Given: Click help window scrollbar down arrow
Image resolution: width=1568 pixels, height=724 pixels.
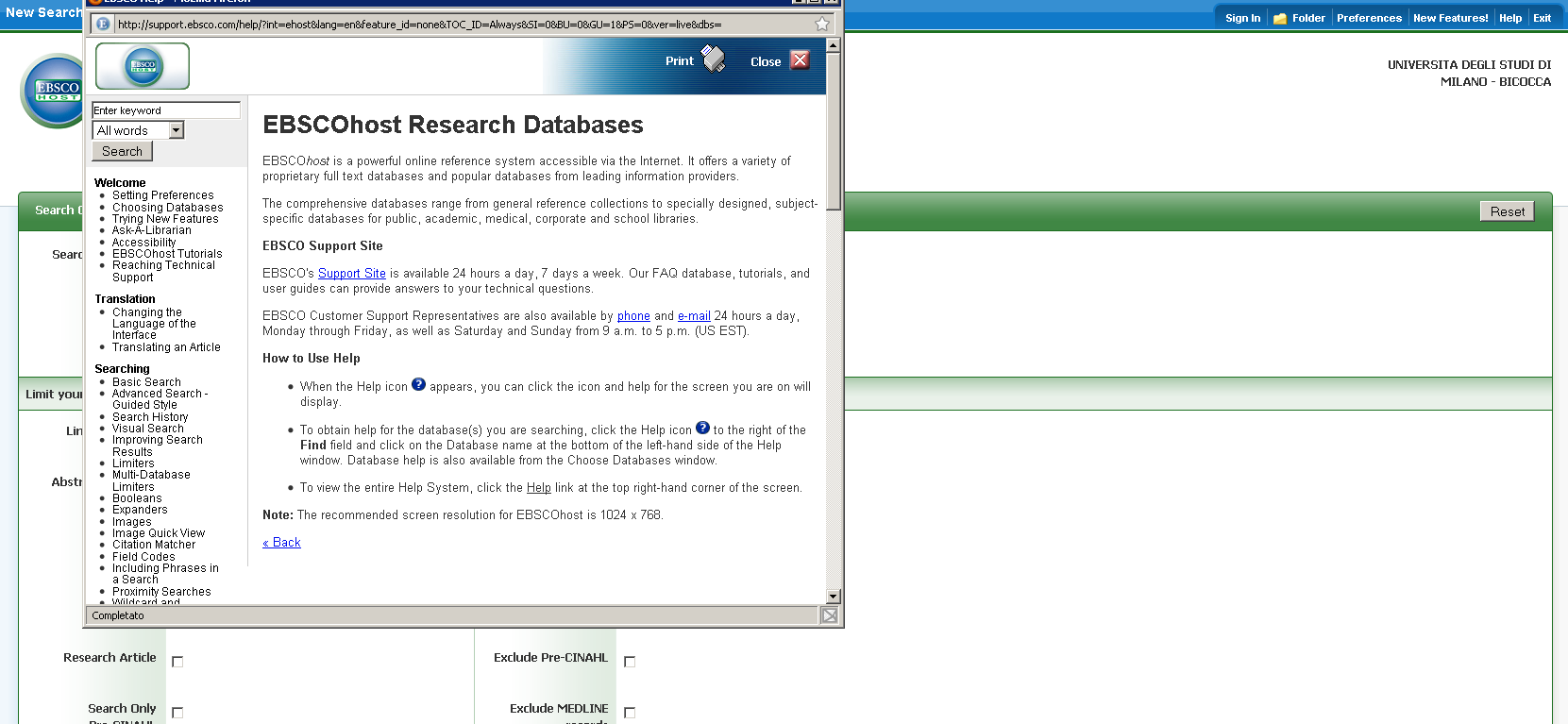Looking at the screenshot, I should pos(833,597).
